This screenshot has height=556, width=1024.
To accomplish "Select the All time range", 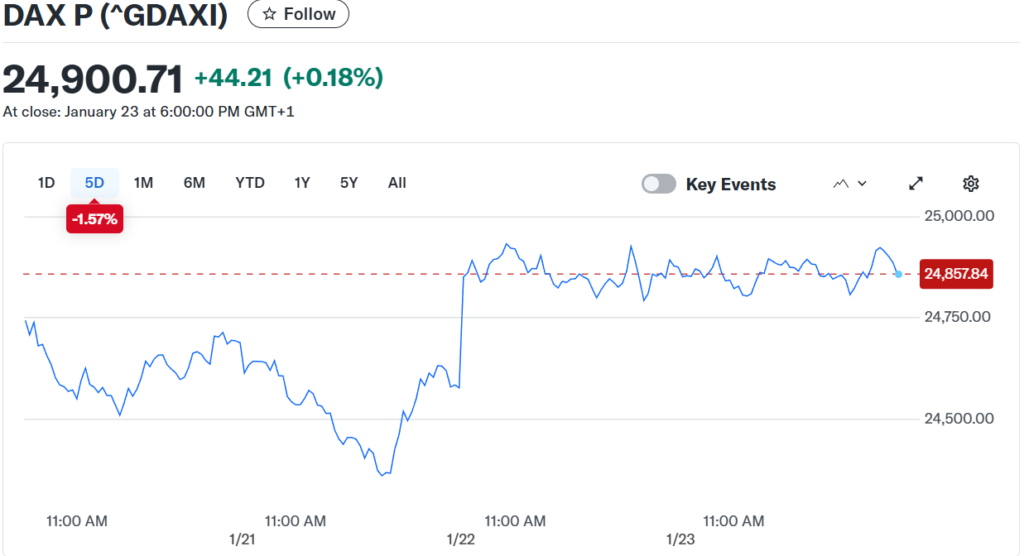I will pos(397,183).
